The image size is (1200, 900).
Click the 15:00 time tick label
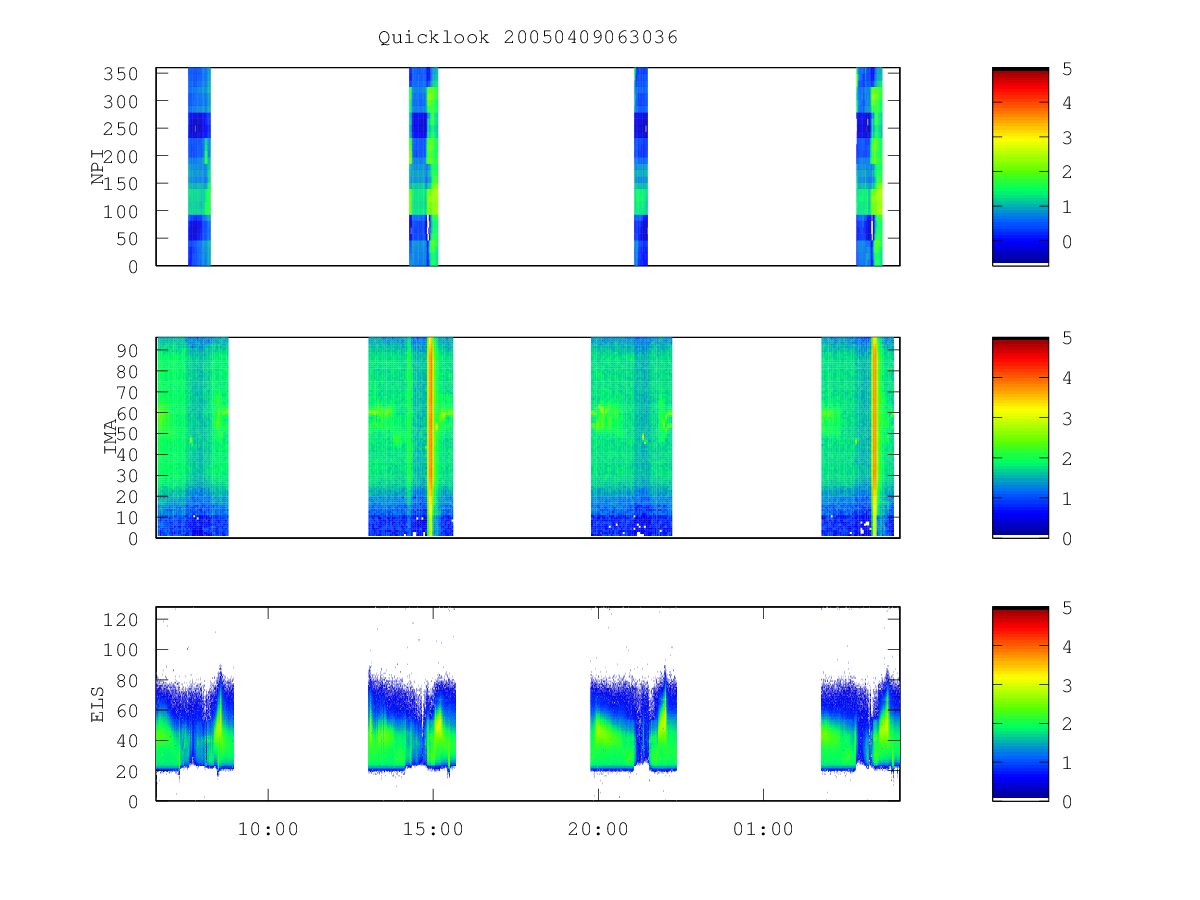[433, 830]
